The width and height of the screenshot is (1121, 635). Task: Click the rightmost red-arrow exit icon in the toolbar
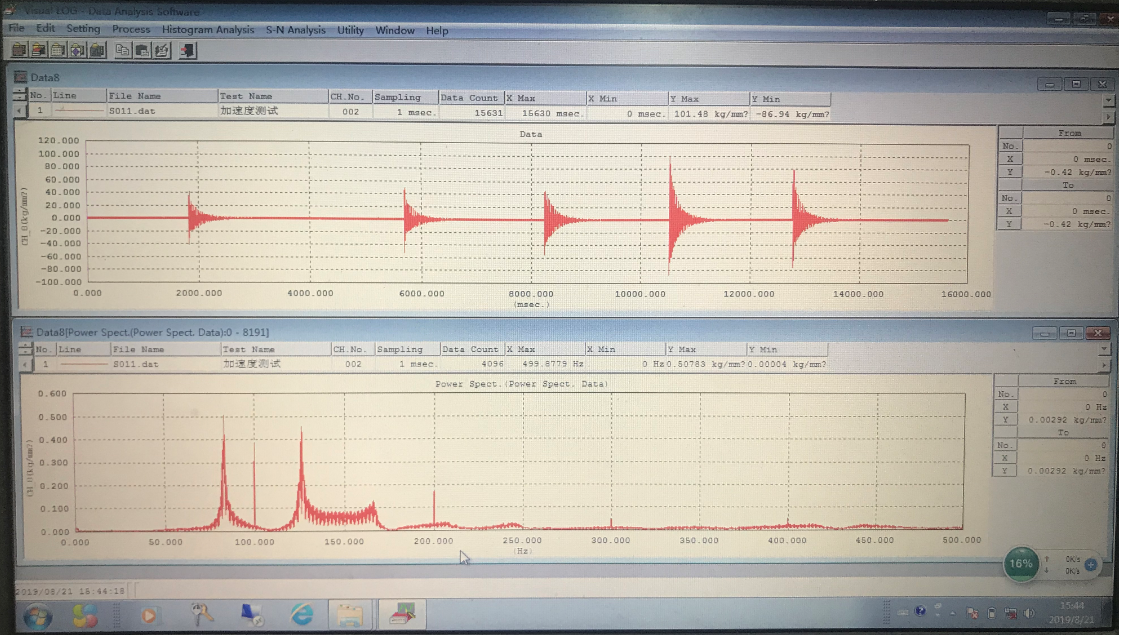point(187,49)
